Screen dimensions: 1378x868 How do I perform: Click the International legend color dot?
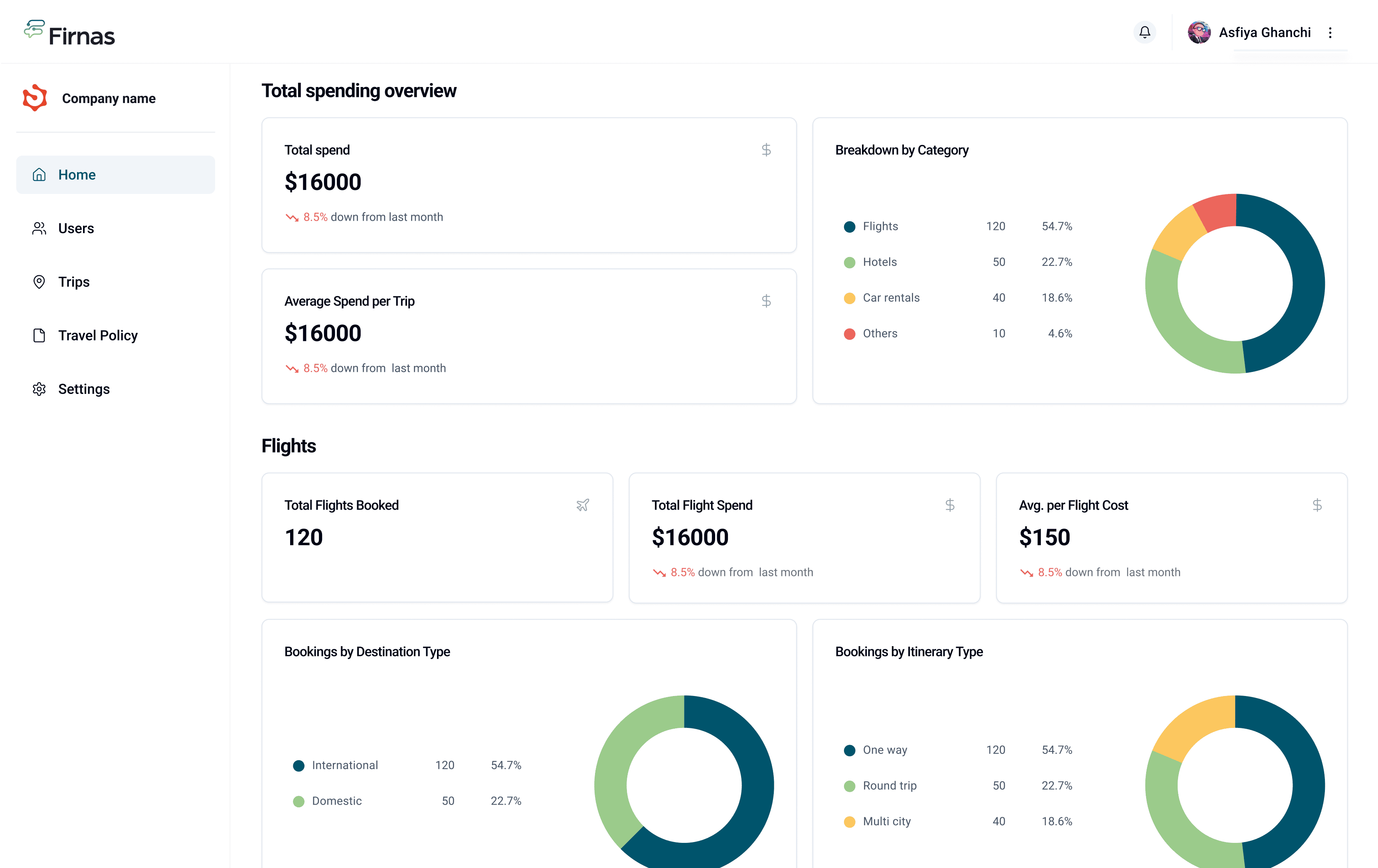tap(299, 765)
